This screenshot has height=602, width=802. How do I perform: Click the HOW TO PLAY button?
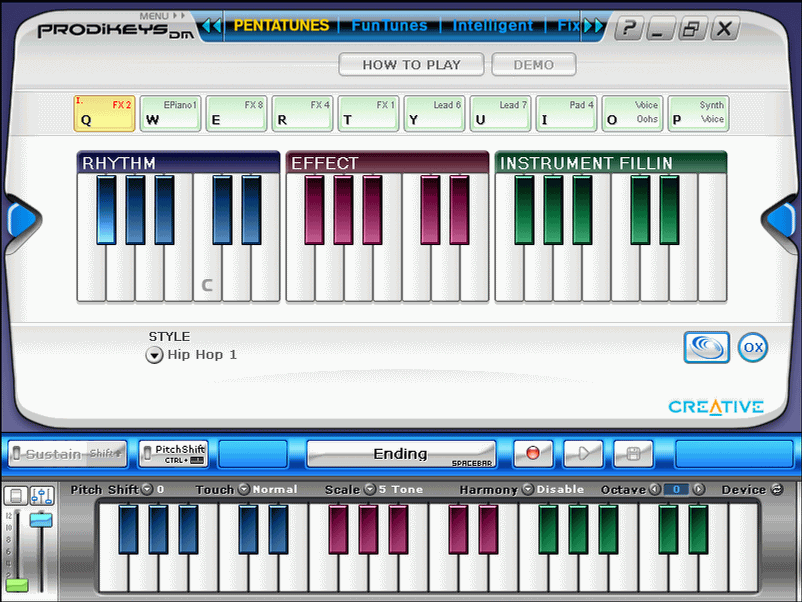point(411,64)
